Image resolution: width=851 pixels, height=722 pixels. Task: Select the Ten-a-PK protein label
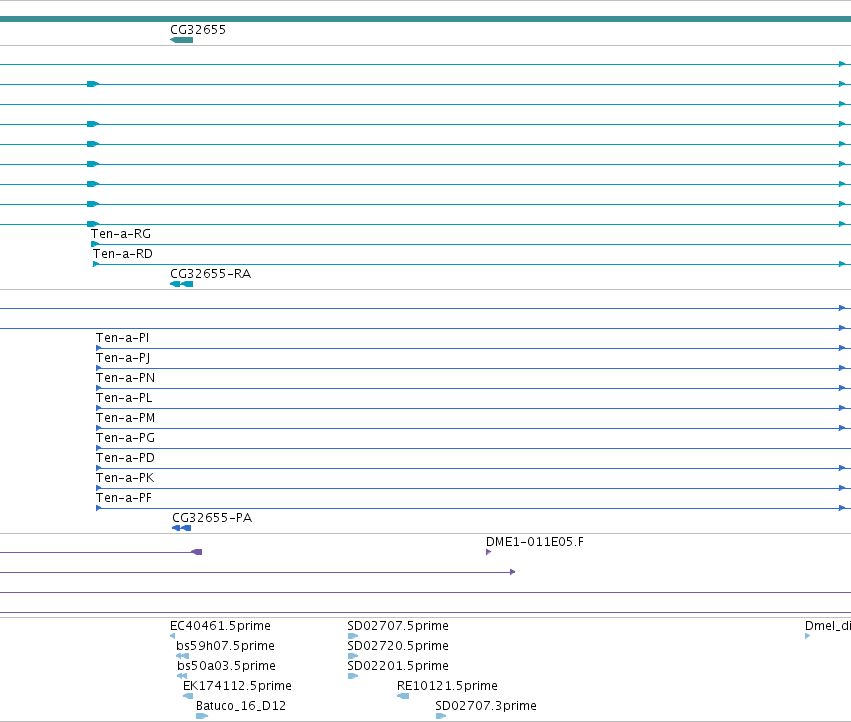point(125,478)
